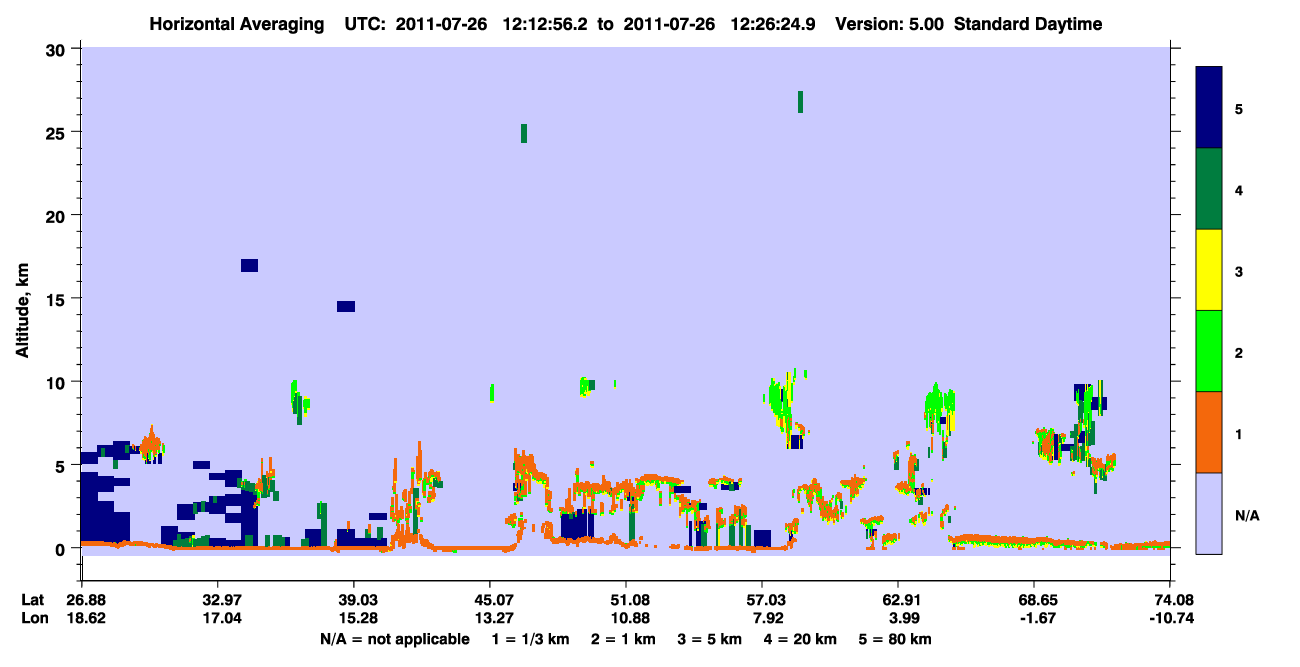
Task: Click the y-axis tick label 20
Action: tap(58, 215)
